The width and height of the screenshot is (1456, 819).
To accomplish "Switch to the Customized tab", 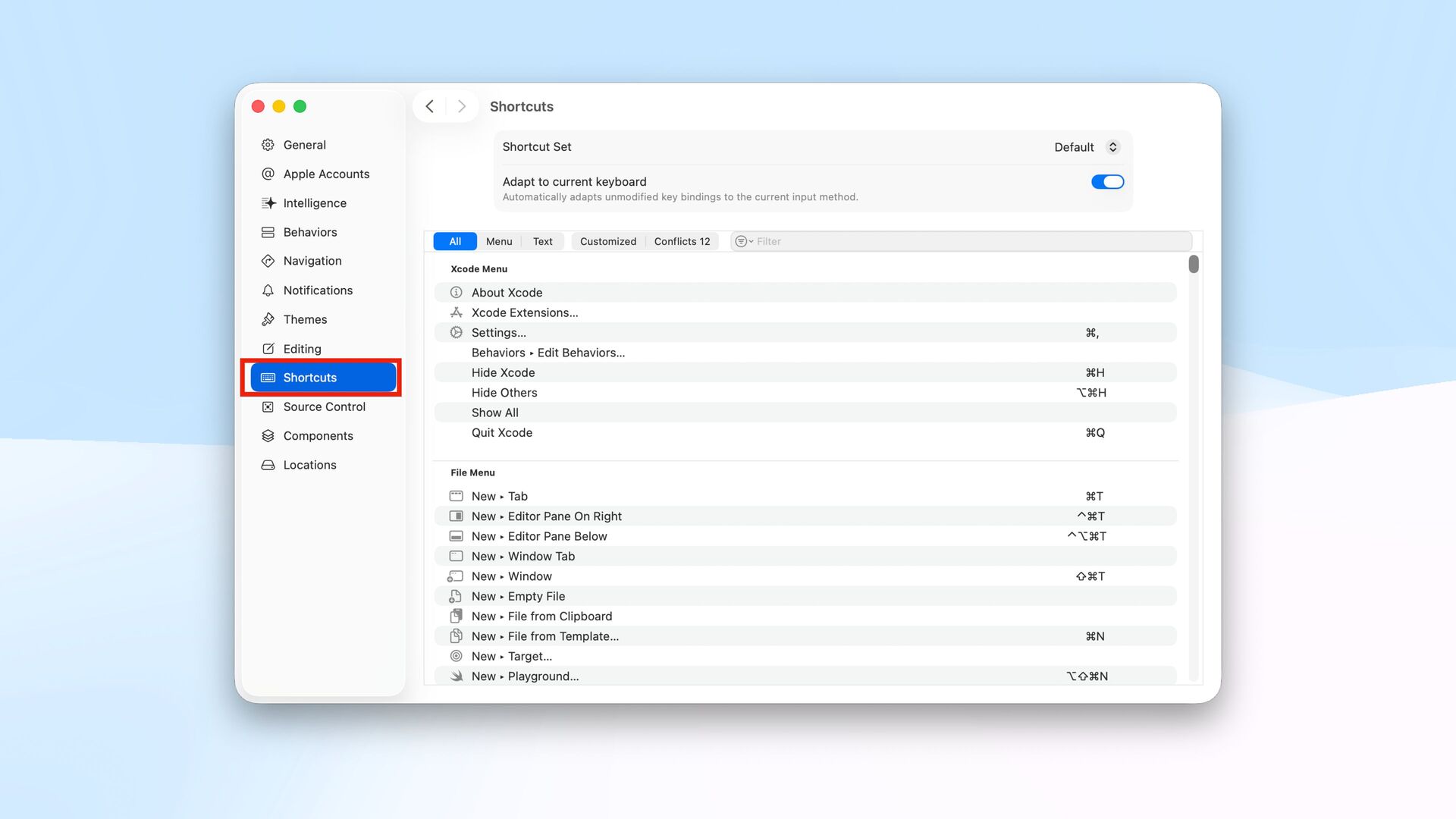I will [607, 241].
